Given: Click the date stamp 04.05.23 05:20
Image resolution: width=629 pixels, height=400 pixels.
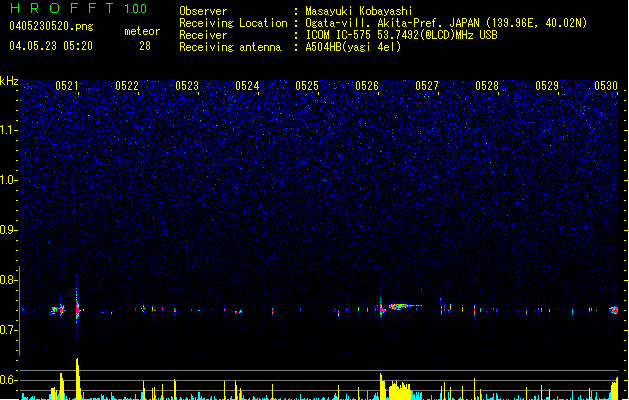Looking at the screenshot, I should coord(51,46).
